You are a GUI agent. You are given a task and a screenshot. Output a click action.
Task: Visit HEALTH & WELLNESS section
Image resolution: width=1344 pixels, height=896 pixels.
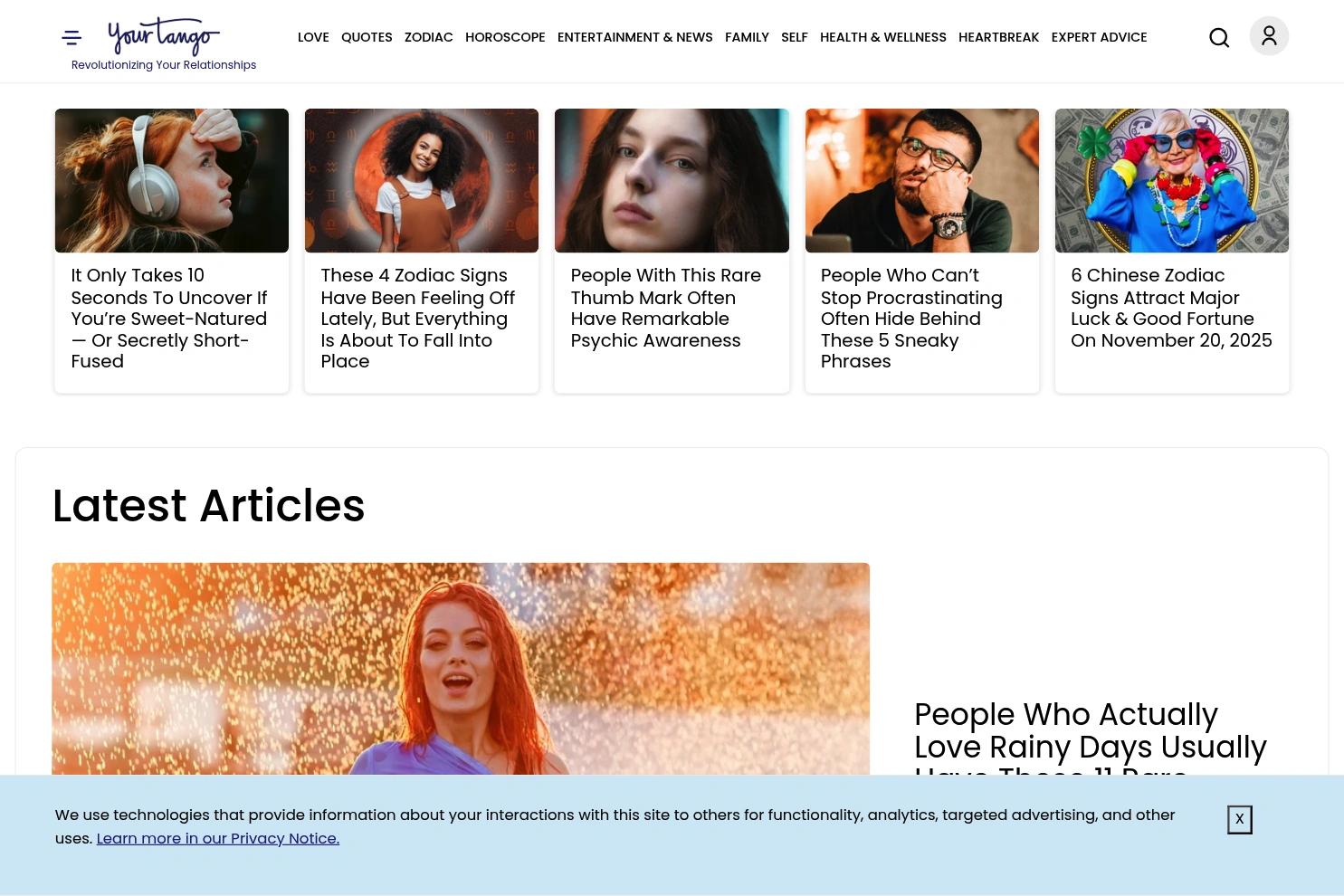pyautogui.click(x=882, y=37)
